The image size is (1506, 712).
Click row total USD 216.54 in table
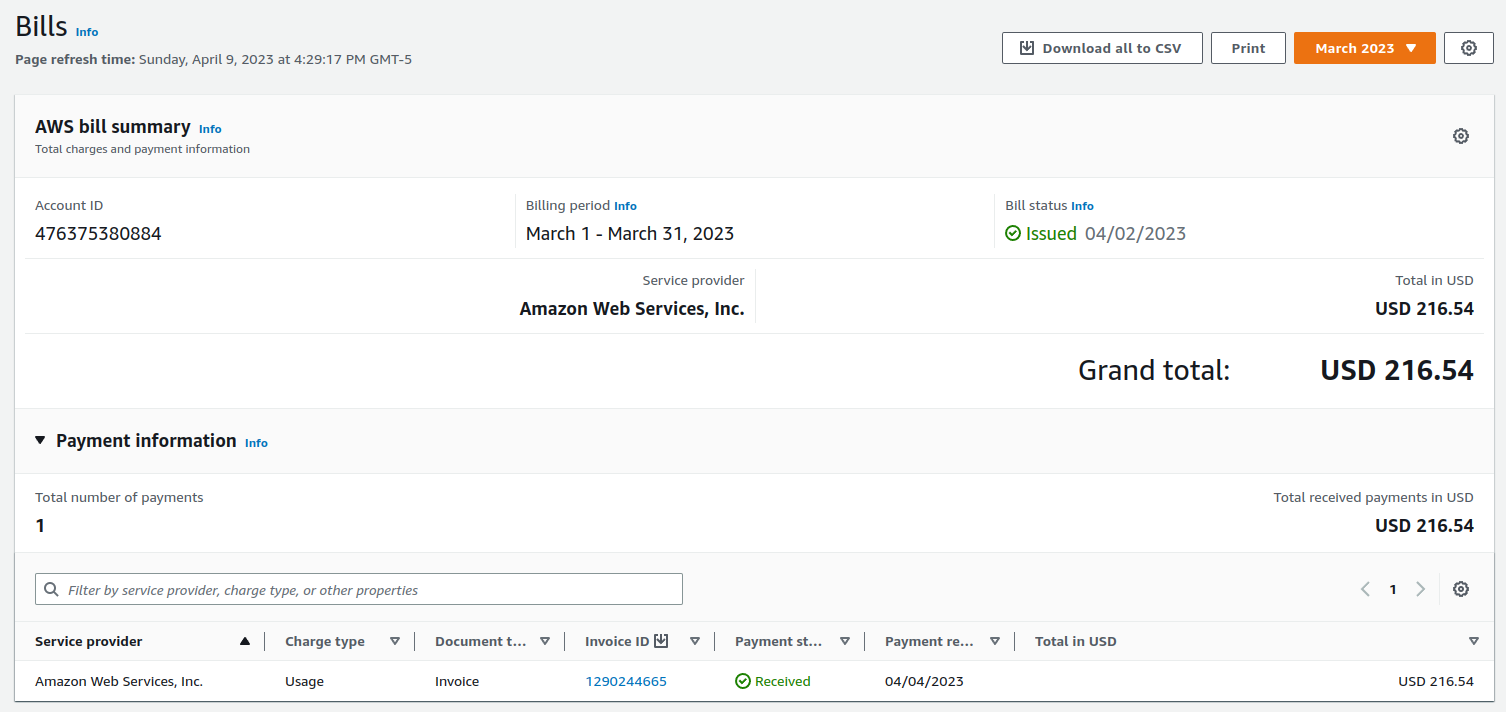click(1436, 681)
